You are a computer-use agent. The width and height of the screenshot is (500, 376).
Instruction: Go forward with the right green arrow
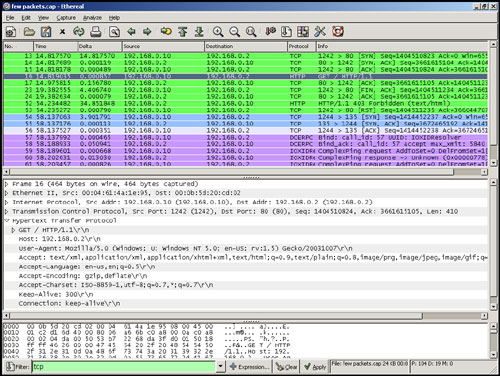coord(147,32)
